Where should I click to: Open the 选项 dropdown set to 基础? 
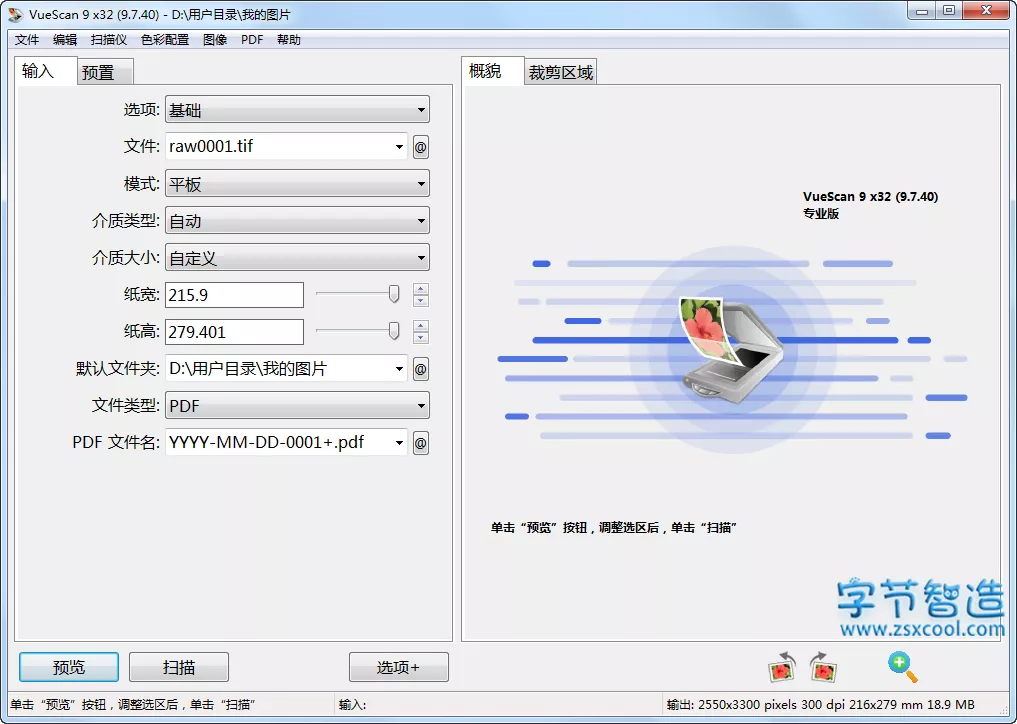pyautogui.click(x=297, y=110)
